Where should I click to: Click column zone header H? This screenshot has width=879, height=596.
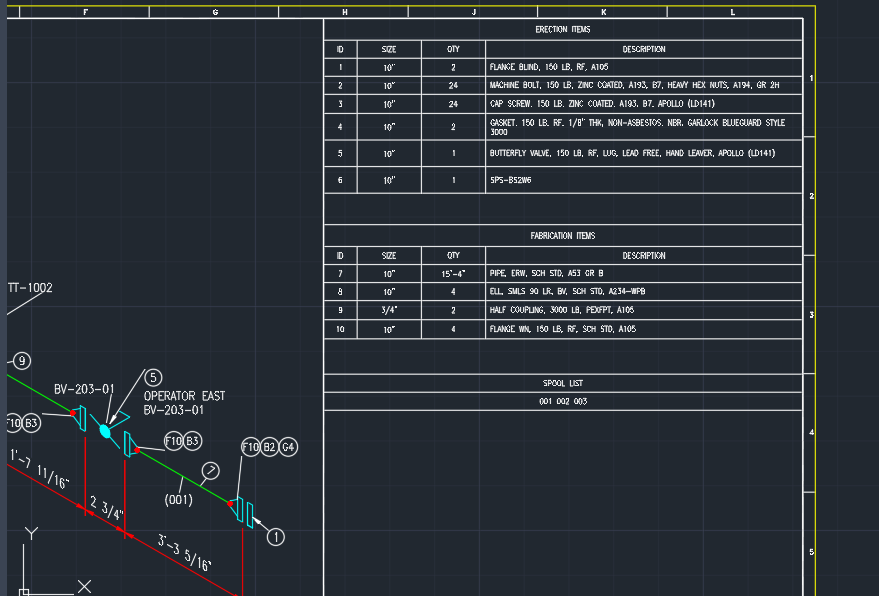(x=344, y=12)
